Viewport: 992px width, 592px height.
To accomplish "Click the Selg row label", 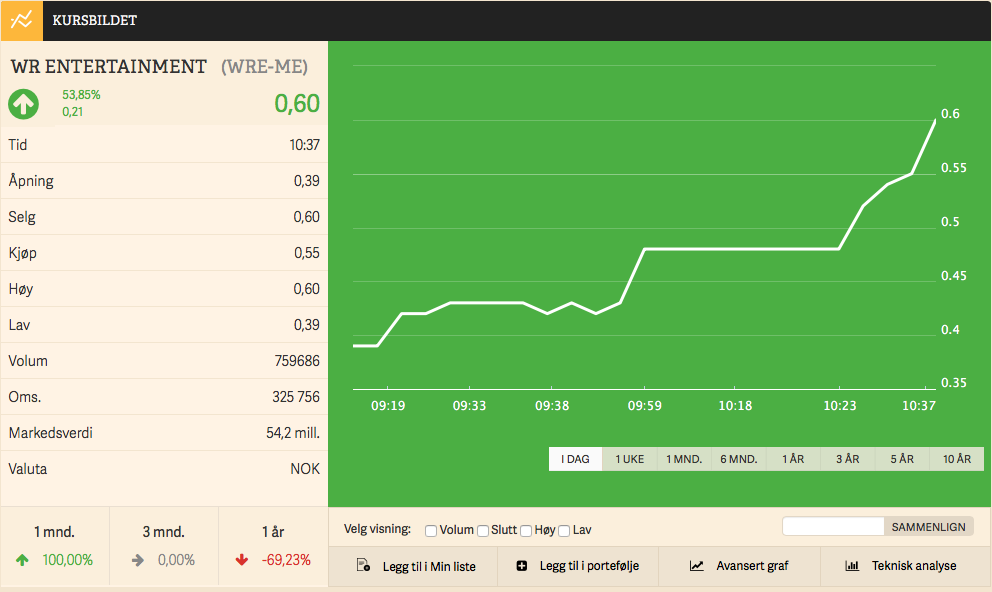I will coord(22,218).
